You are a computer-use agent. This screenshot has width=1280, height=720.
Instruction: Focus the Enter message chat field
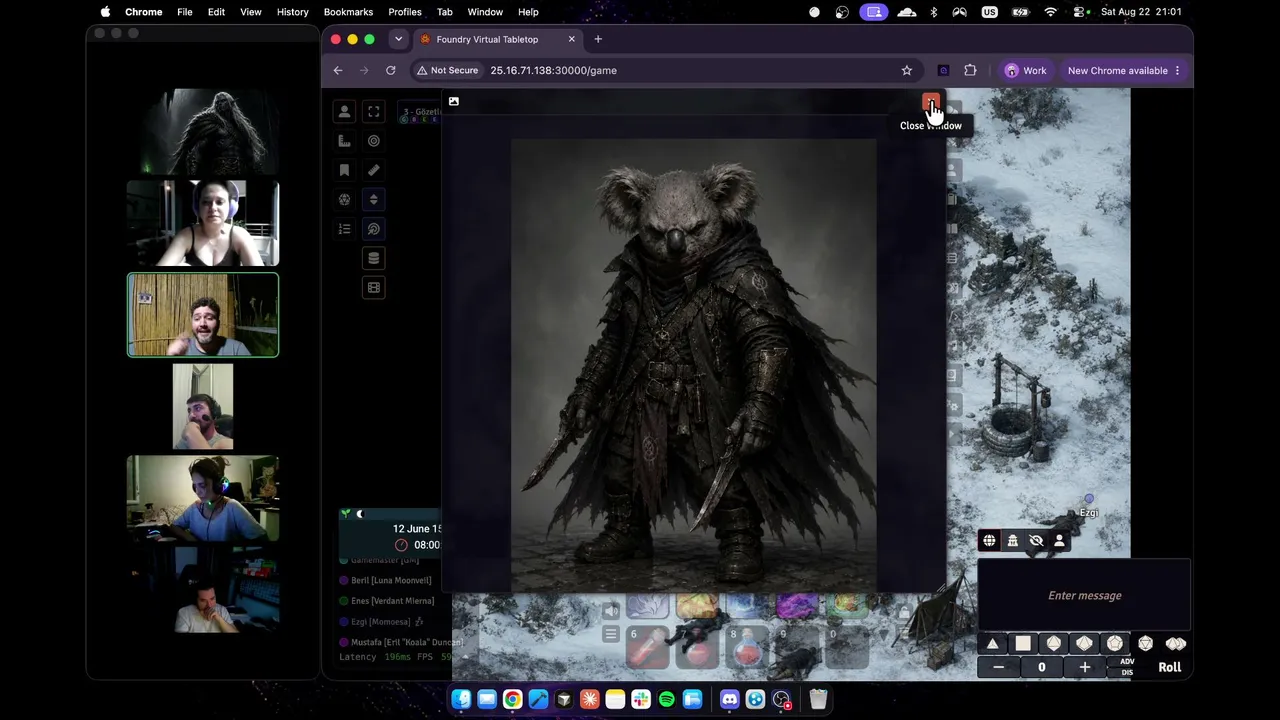(1084, 596)
